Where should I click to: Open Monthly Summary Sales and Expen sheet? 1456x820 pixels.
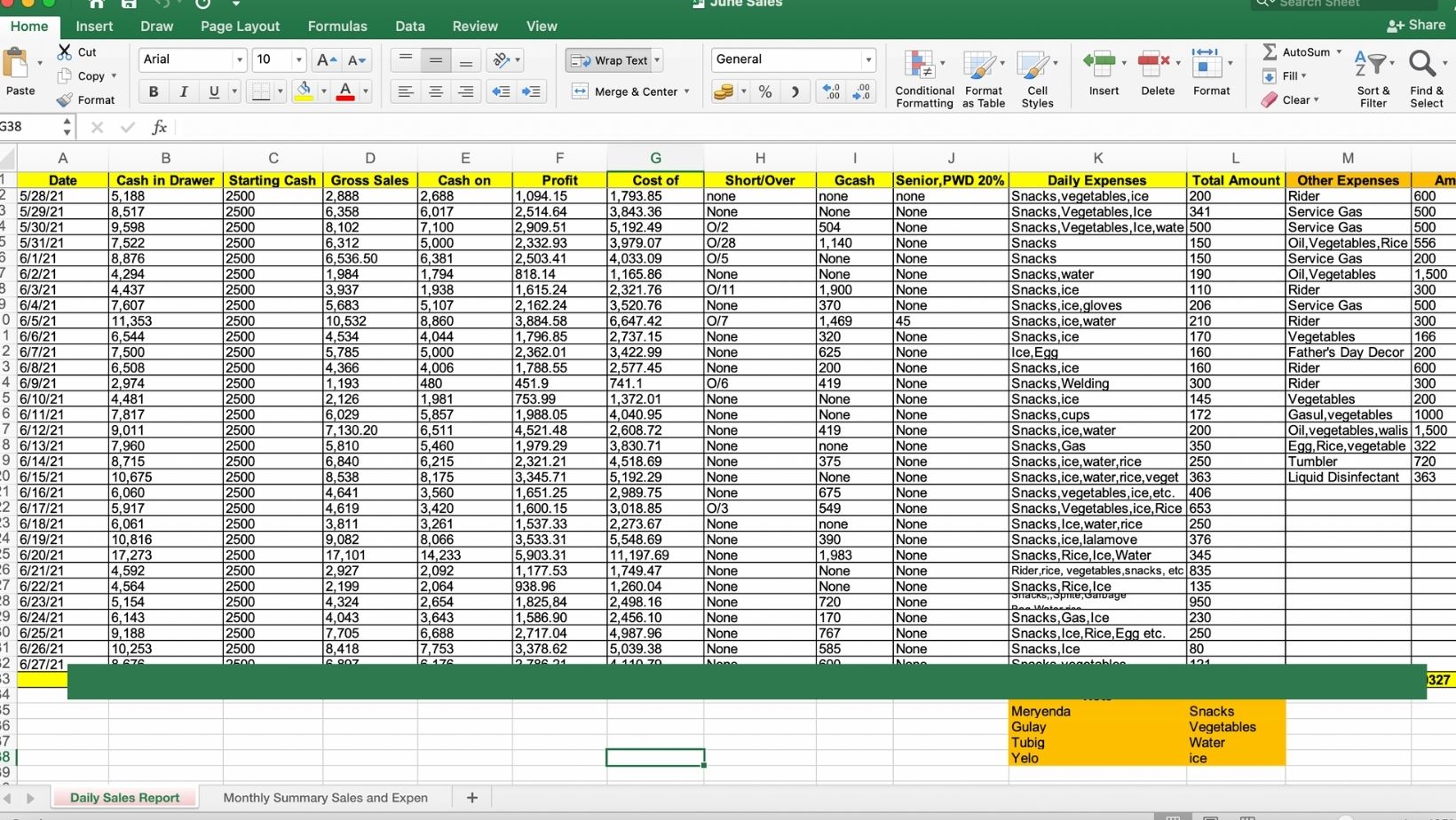click(325, 798)
